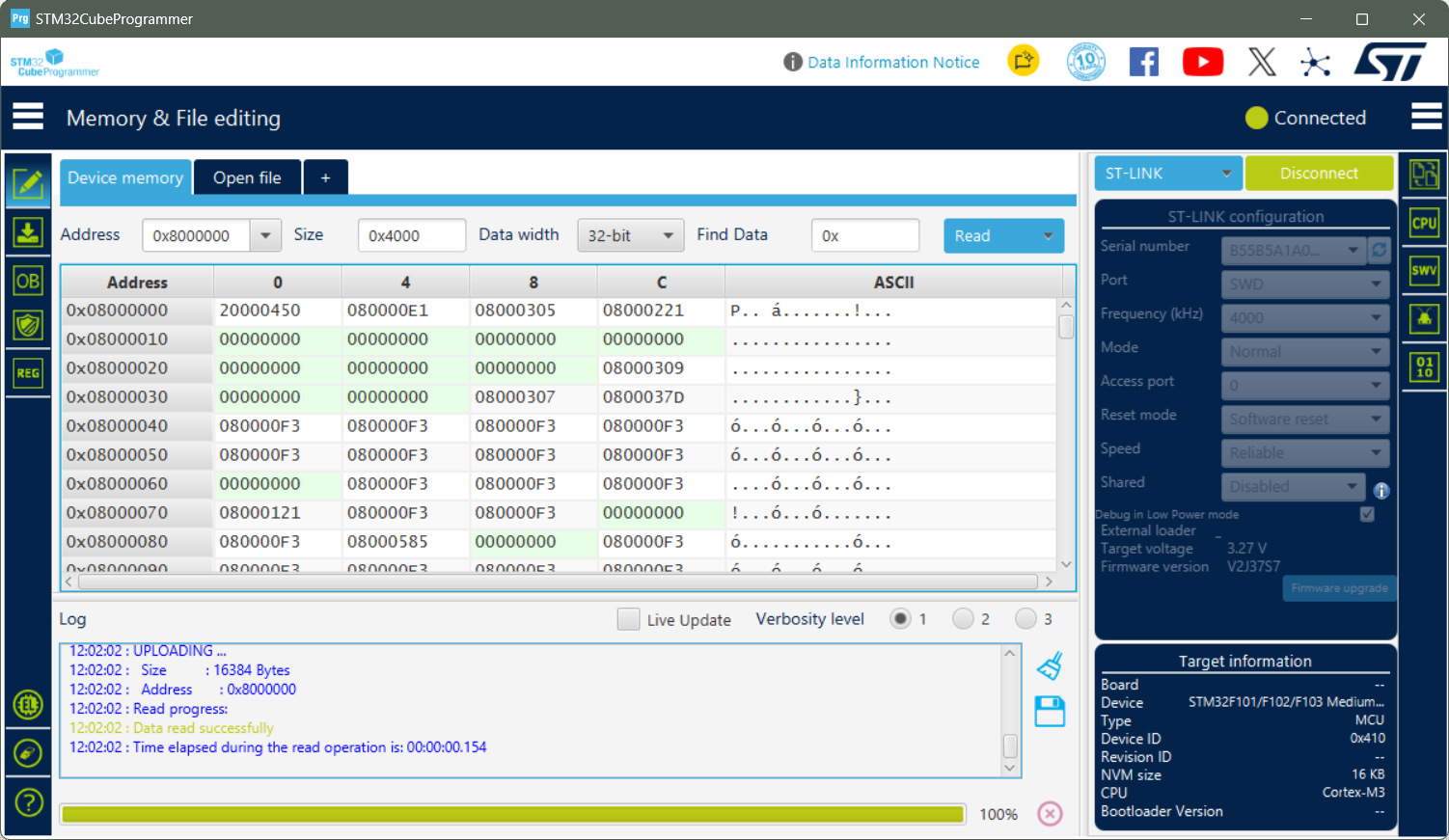Expand the Read button dropdown arrow
This screenshot has height=840, width=1449.
point(1048,236)
